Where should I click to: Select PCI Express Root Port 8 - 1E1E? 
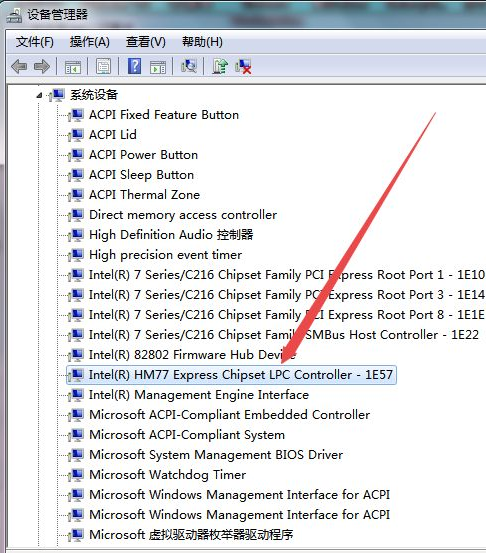click(287, 315)
